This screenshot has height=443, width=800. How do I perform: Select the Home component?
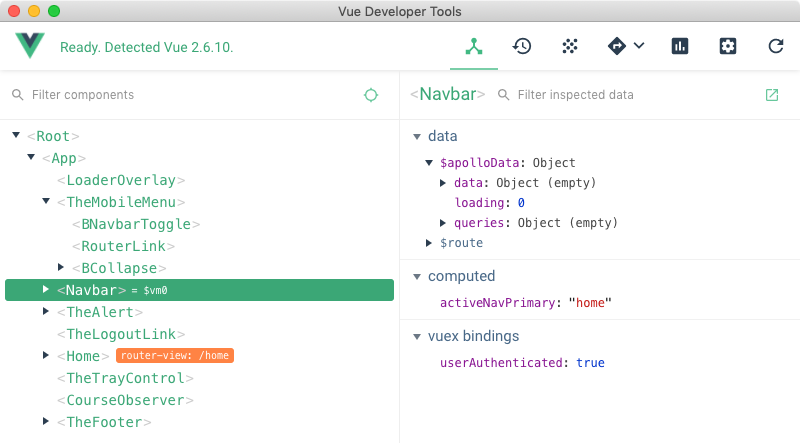point(83,356)
